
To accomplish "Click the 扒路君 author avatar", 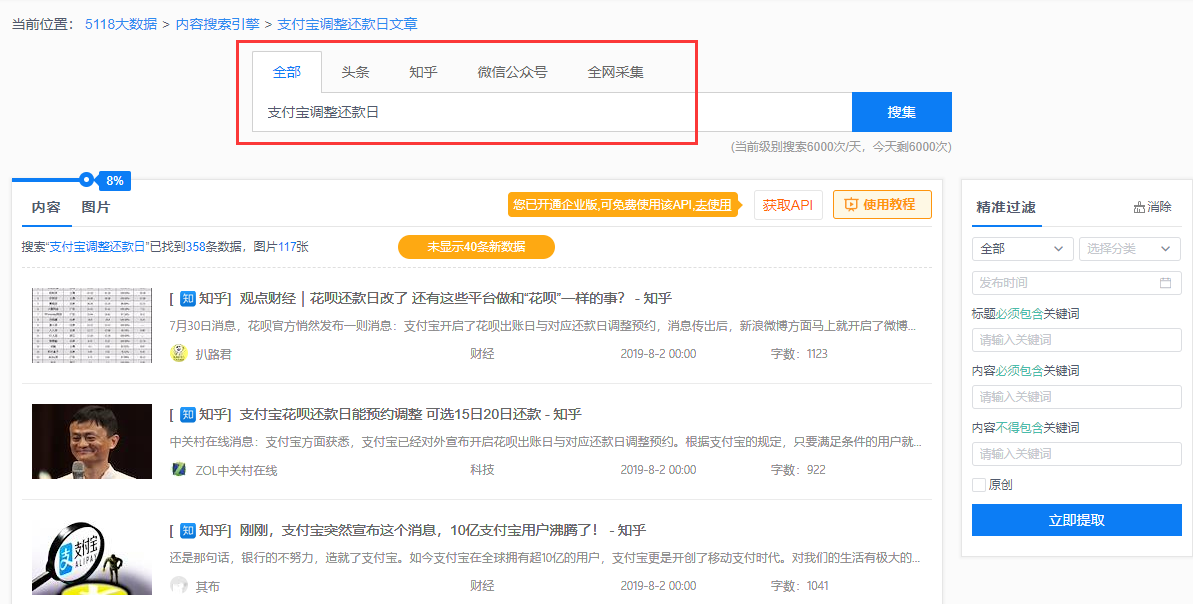I will 179,353.
